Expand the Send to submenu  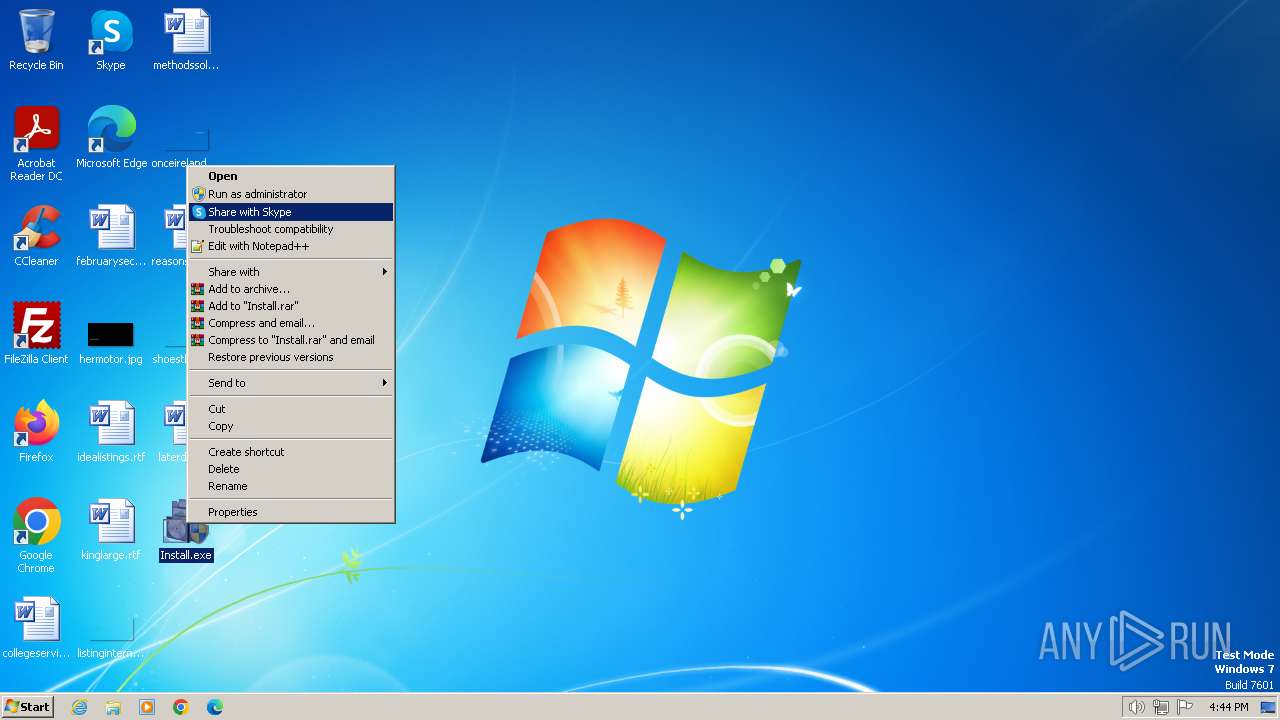point(291,383)
